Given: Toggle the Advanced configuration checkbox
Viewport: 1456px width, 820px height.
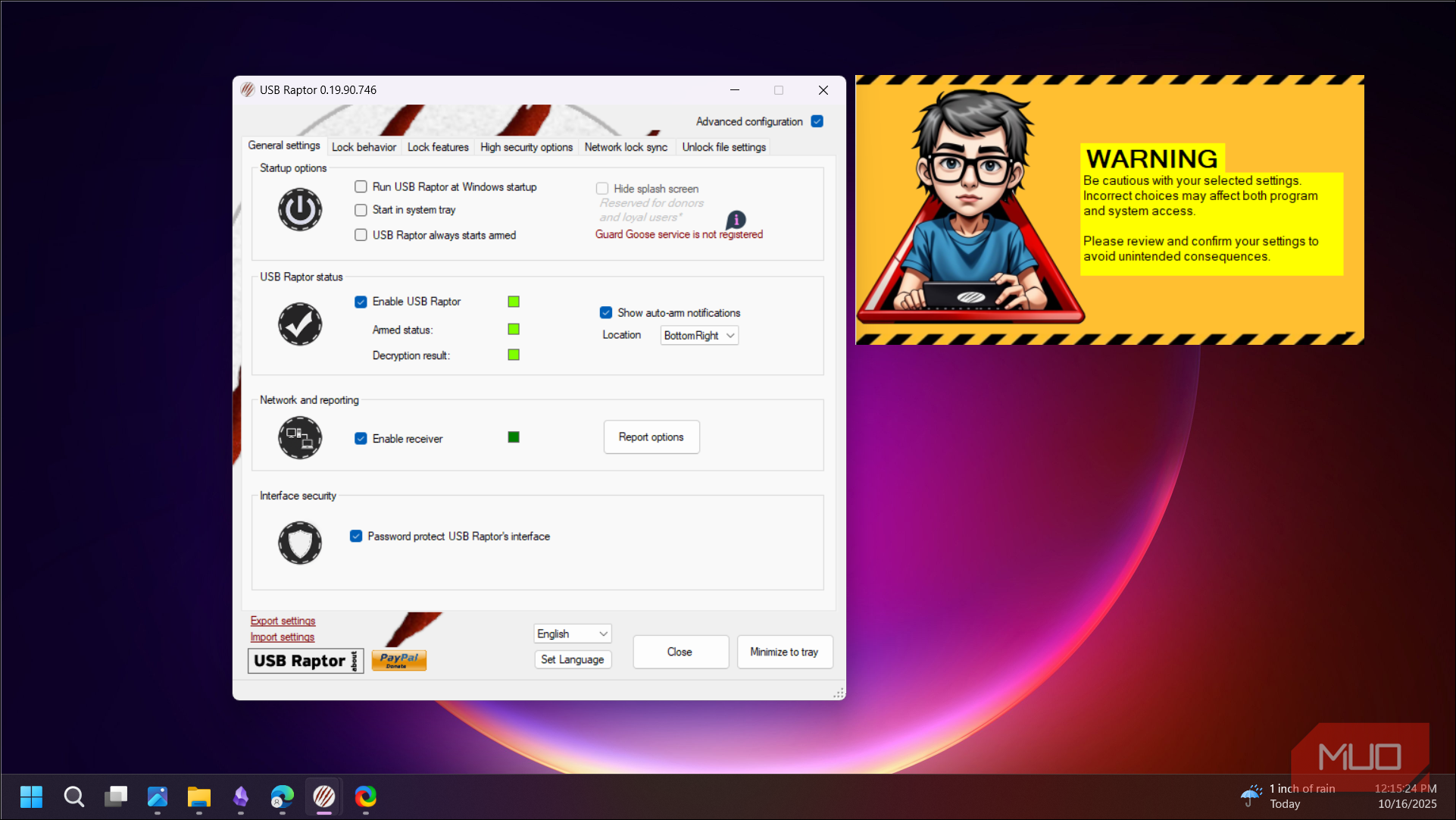Looking at the screenshot, I should click(x=817, y=121).
